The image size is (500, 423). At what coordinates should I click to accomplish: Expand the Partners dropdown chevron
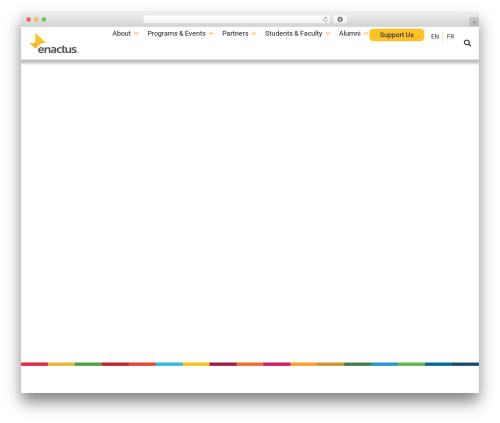[x=254, y=34]
